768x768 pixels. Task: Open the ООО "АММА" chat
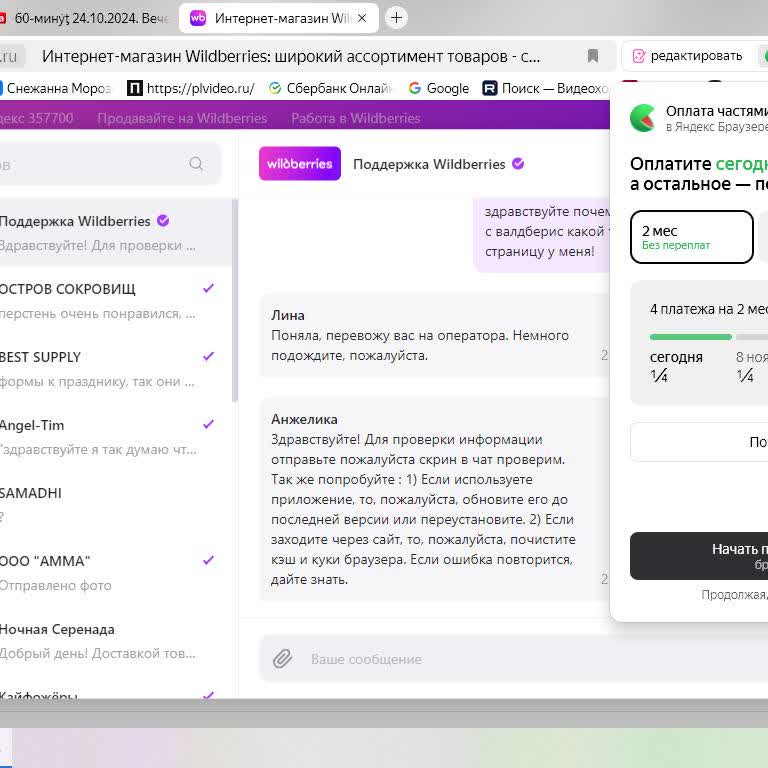(116, 573)
